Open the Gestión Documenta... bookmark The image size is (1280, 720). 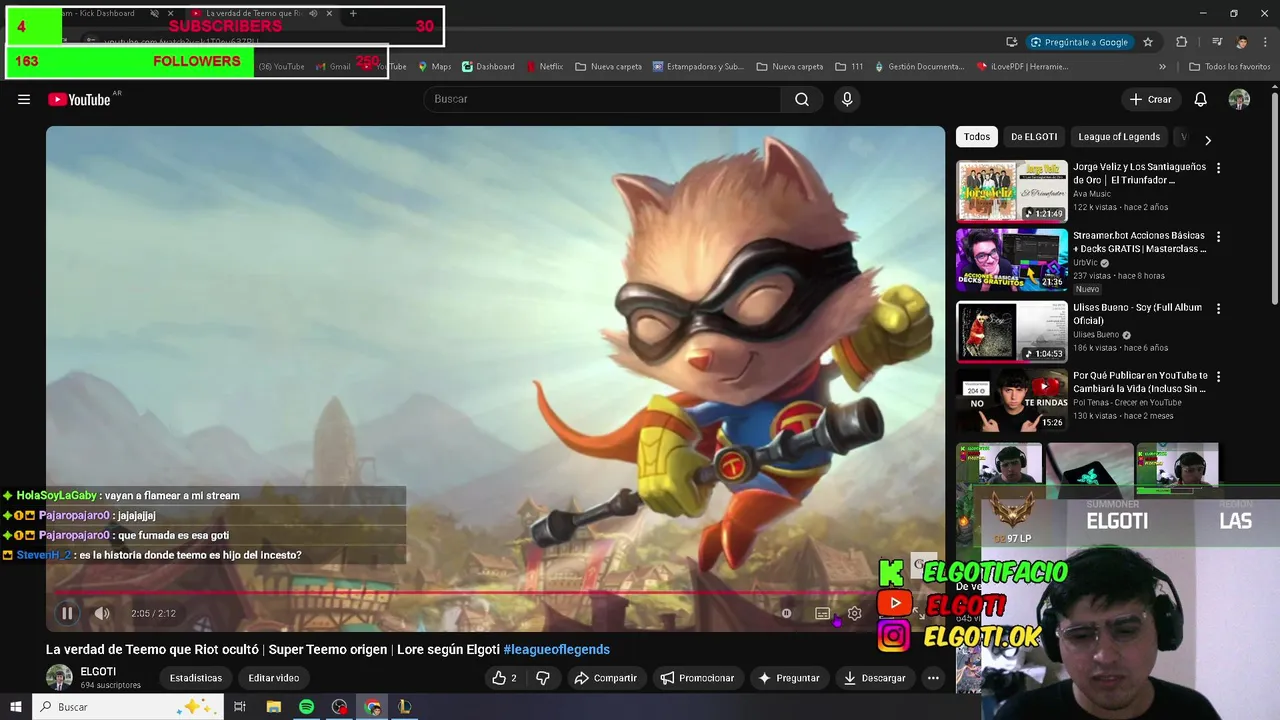coord(919,67)
